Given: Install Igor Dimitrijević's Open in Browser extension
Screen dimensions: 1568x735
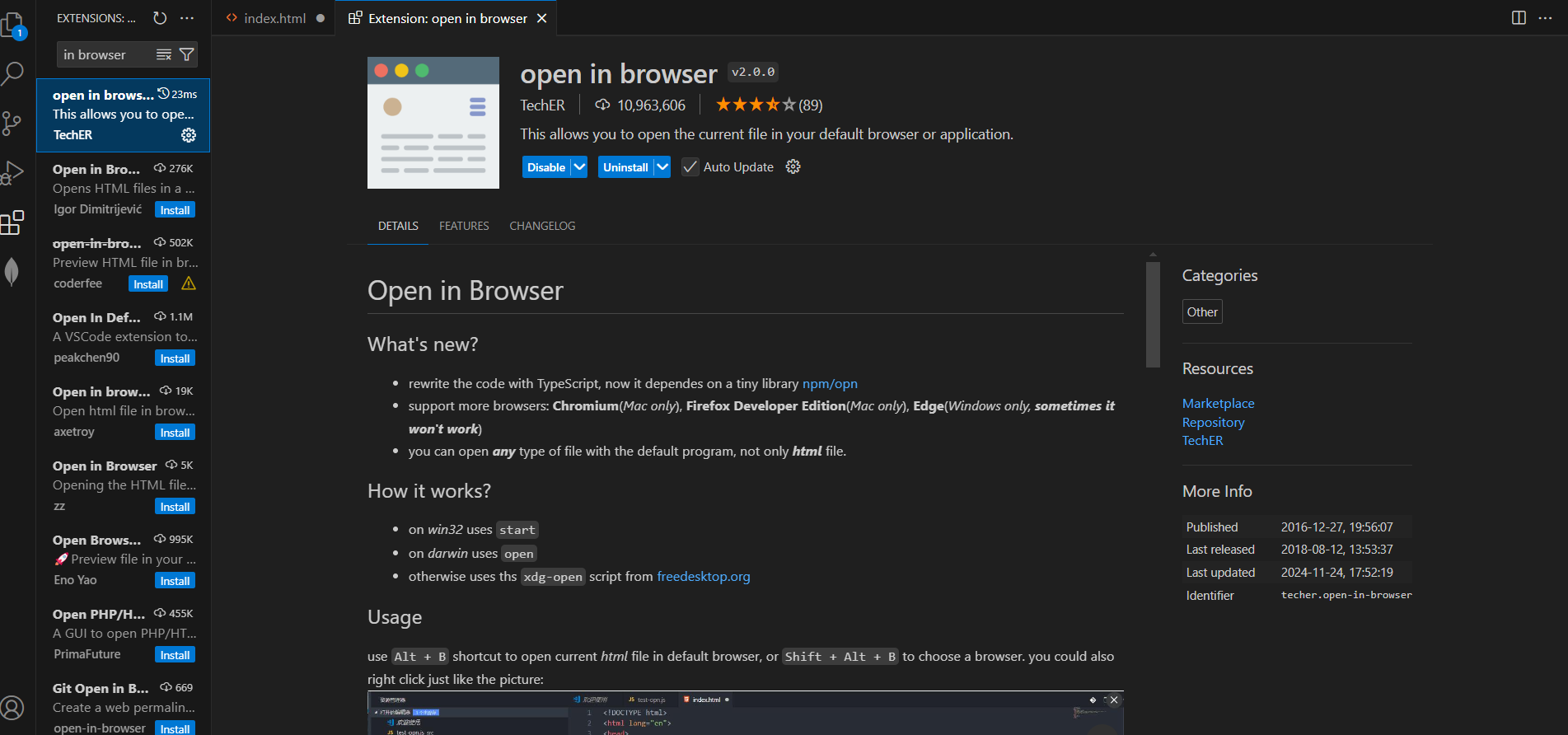Looking at the screenshot, I should click(175, 210).
